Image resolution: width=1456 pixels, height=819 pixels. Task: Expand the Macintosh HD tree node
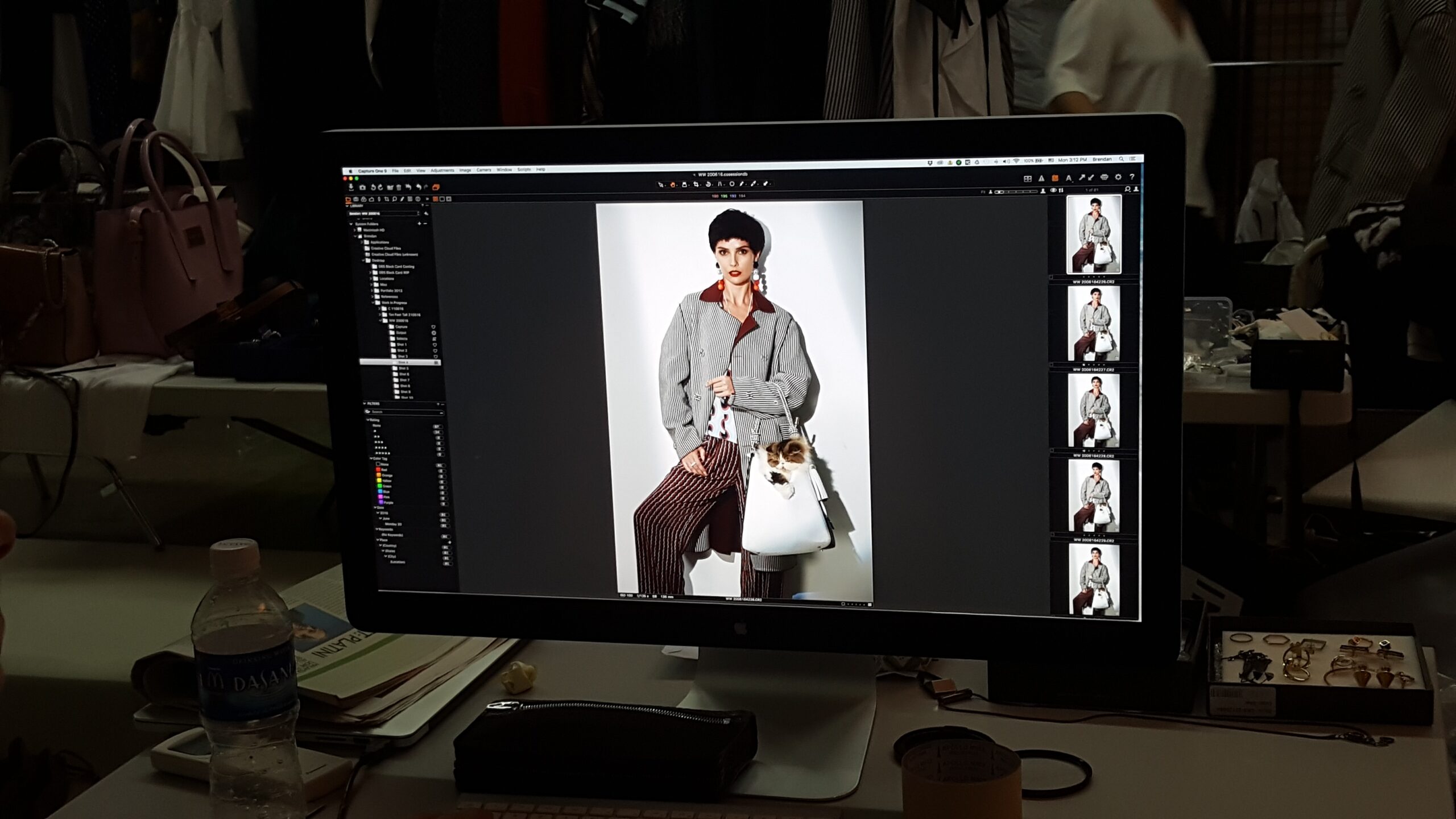tap(354, 230)
